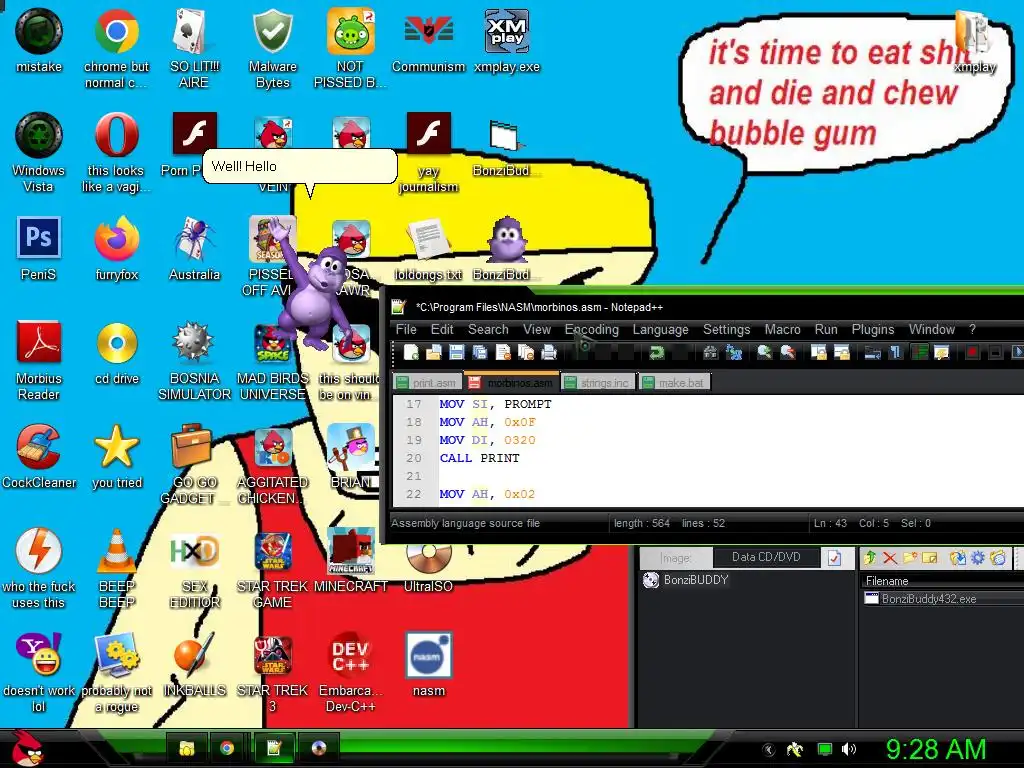Switch to the strings.inc tab
1024x768 pixels.
(x=598, y=383)
